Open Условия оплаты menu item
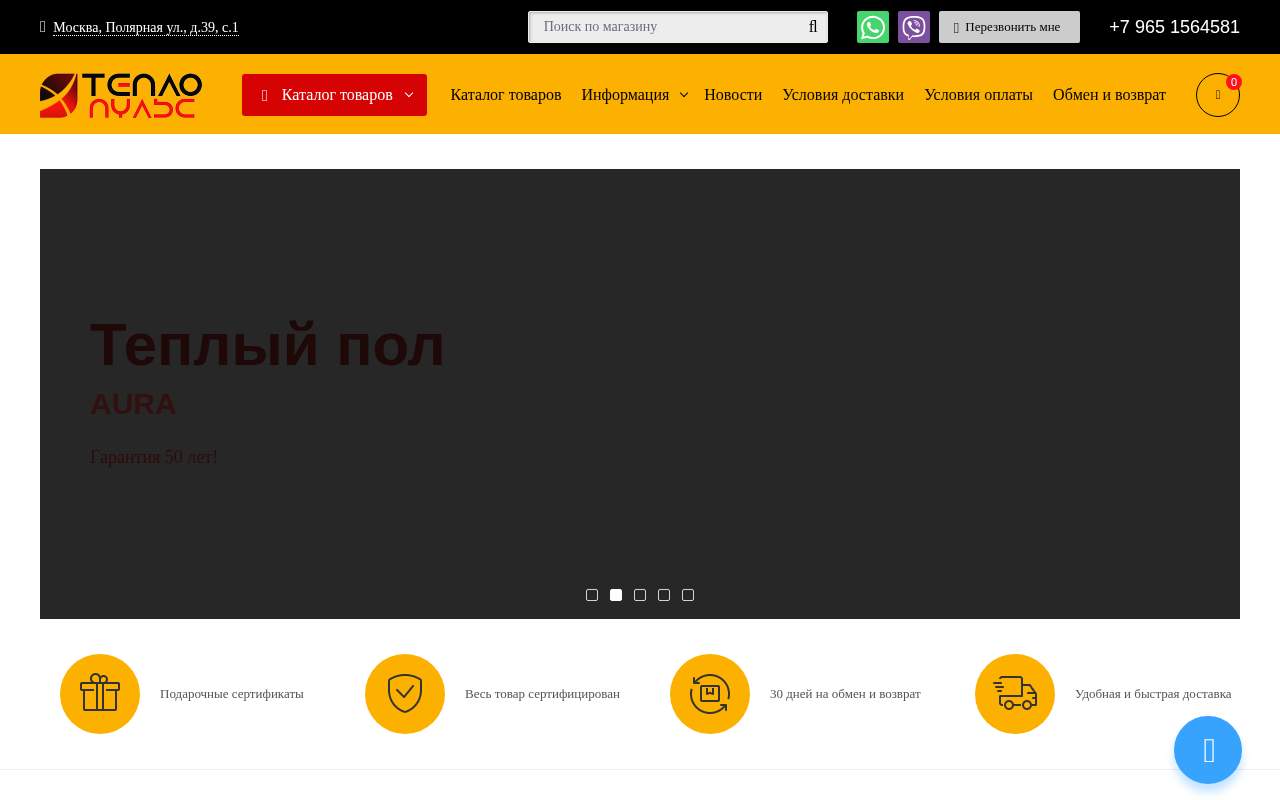Viewport: 1280px width, 800px height. coord(978,95)
